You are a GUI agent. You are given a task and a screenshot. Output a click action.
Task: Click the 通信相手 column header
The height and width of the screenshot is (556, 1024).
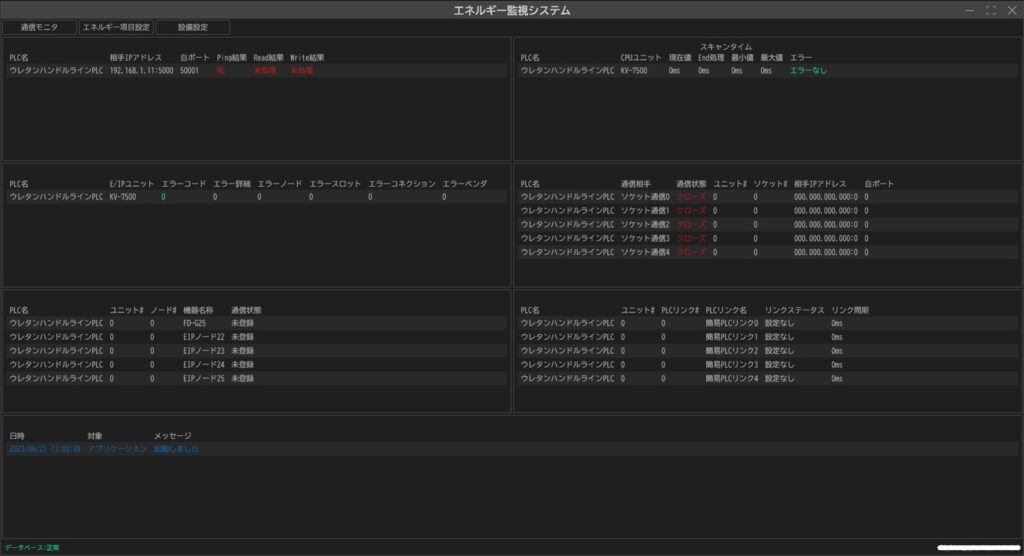coord(635,184)
